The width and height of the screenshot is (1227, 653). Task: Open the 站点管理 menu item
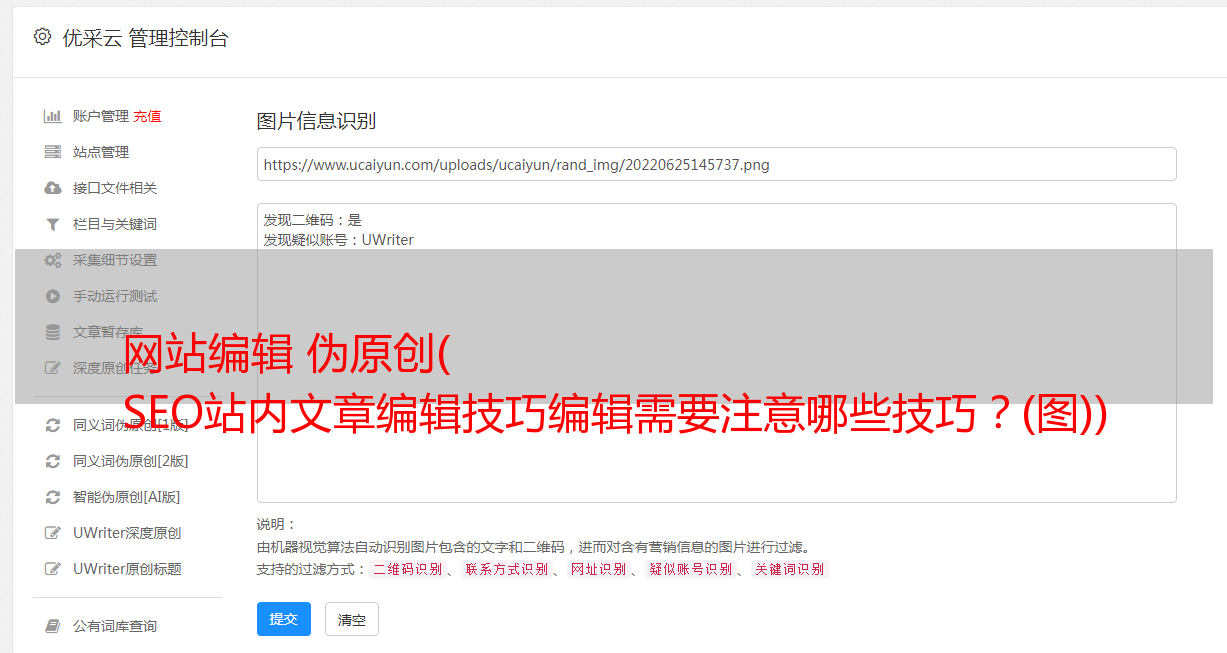[x=101, y=152]
